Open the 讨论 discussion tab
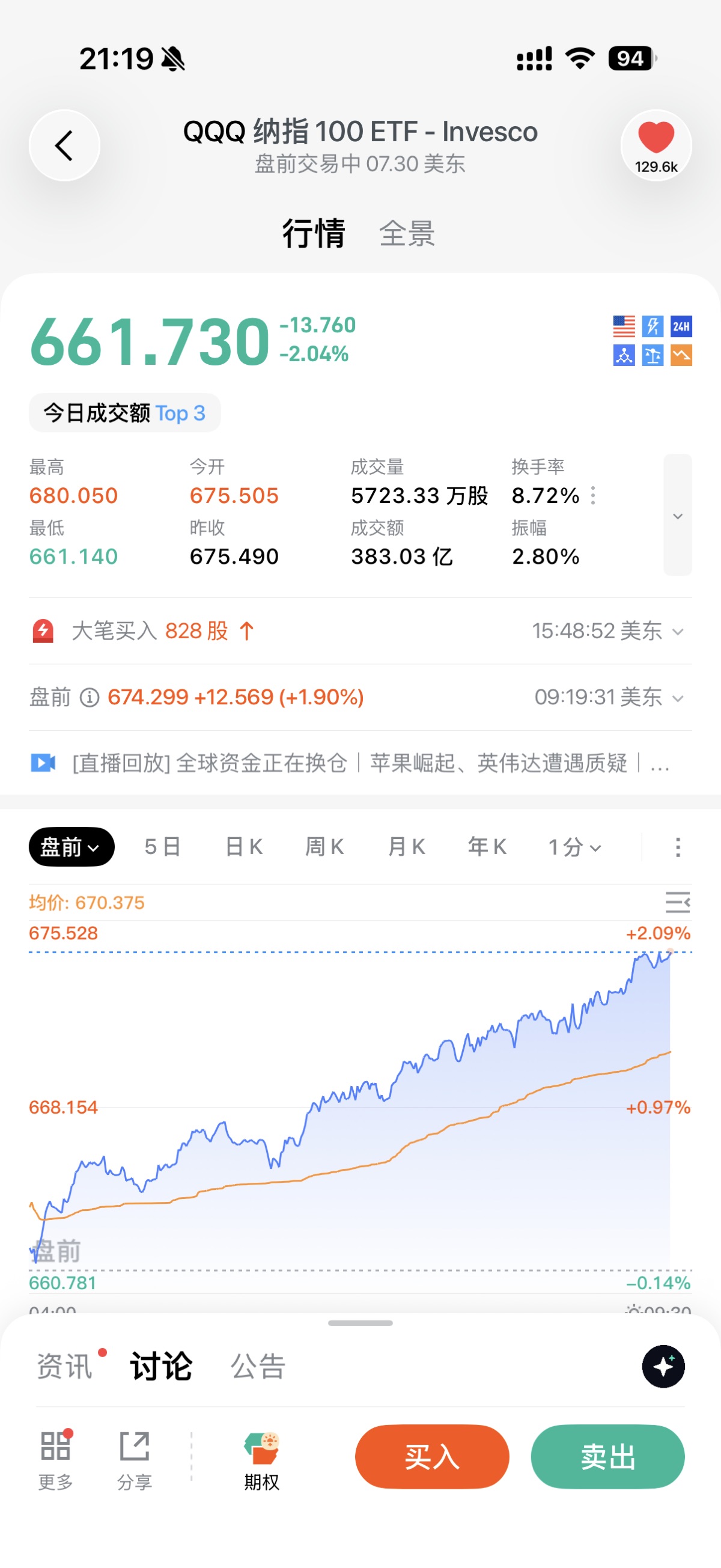This screenshot has width=721, height=1568. 161,1367
